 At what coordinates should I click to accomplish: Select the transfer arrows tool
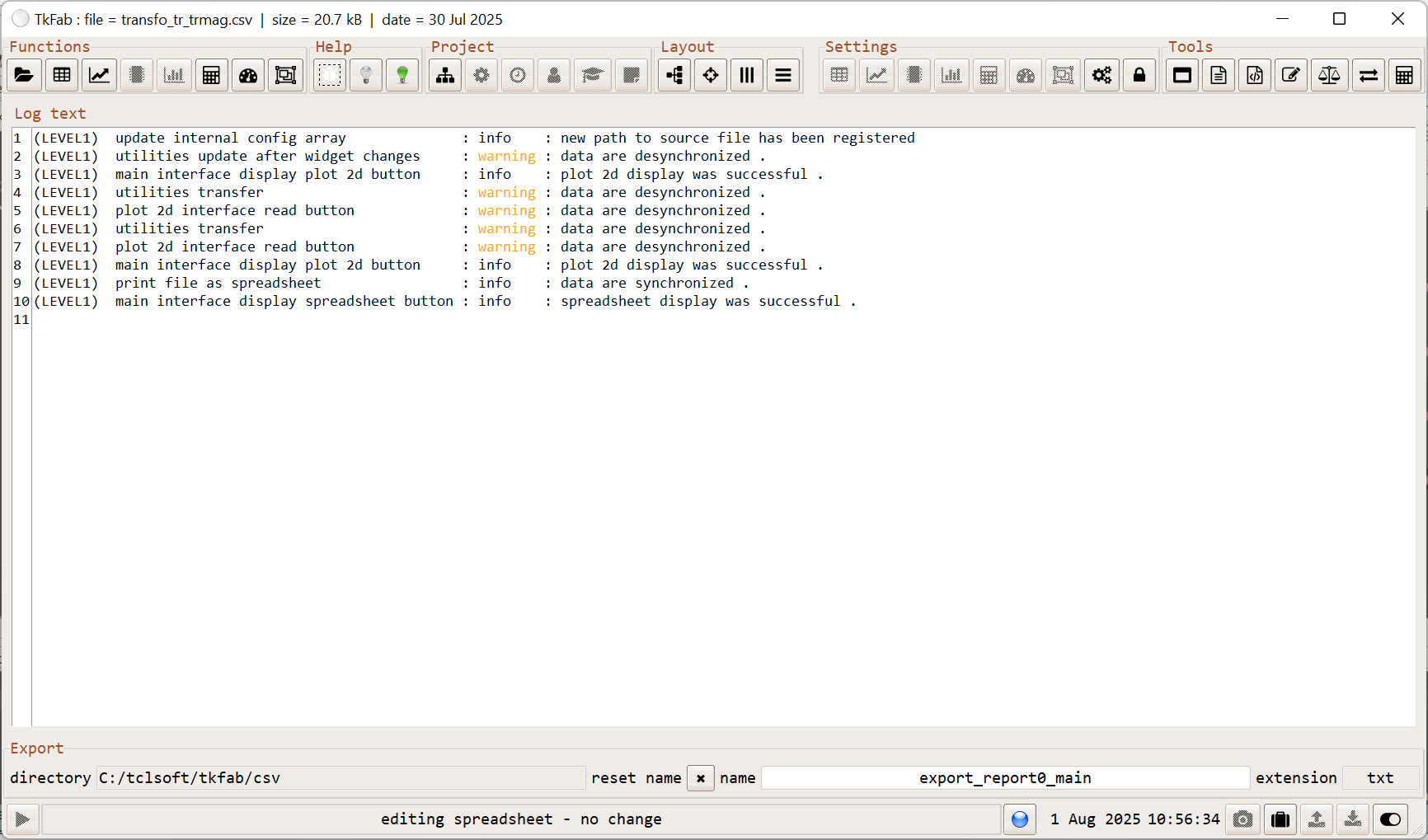click(x=1369, y=75)
